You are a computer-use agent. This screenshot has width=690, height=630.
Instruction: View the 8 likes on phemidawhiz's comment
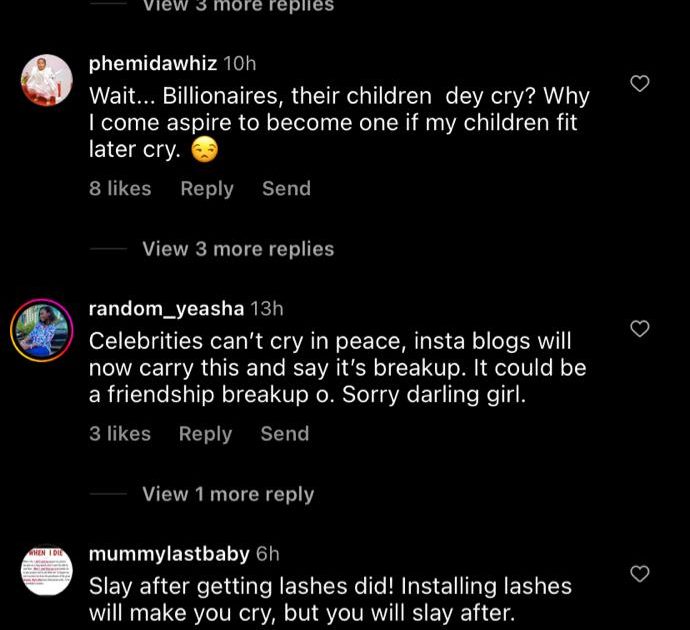click(120, 188)
